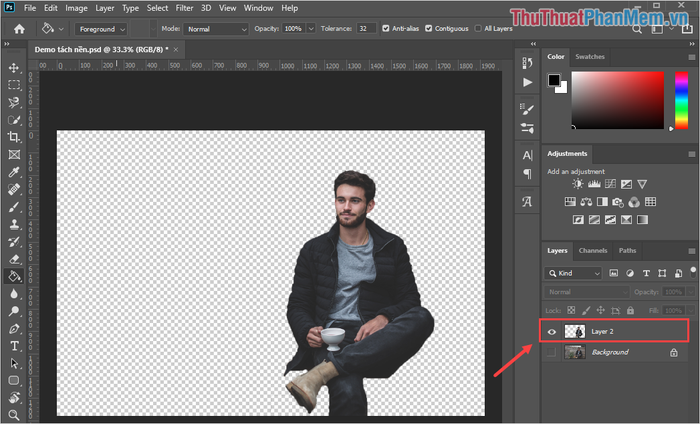Switch to the Paths tab
The width and height of the screenshot is (700, 424).
(x=627, y=251)
